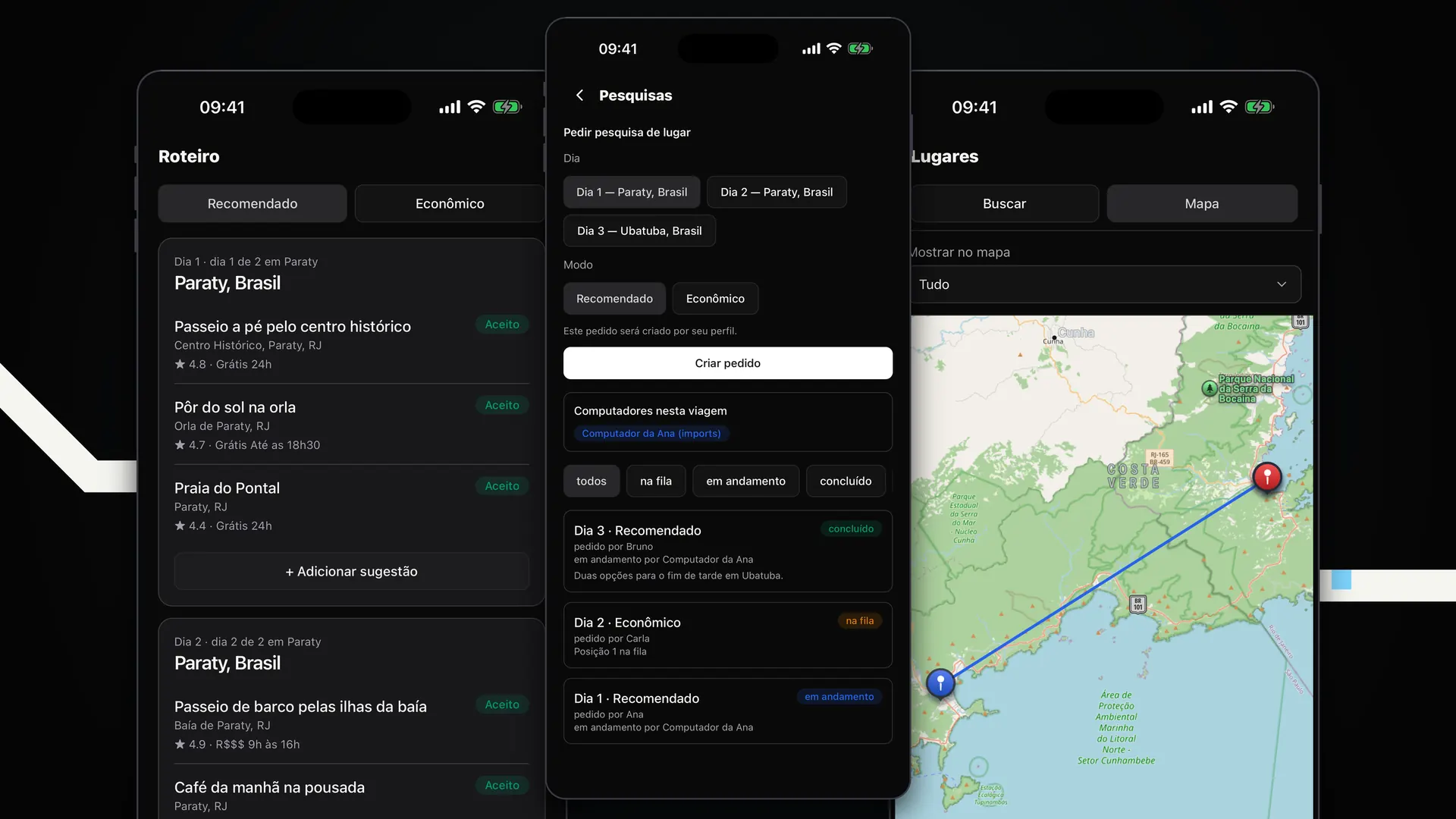Click Aceito badge for Passeio de barco
This screenshot has height=819, width=1456.
(x=502, y=704)
